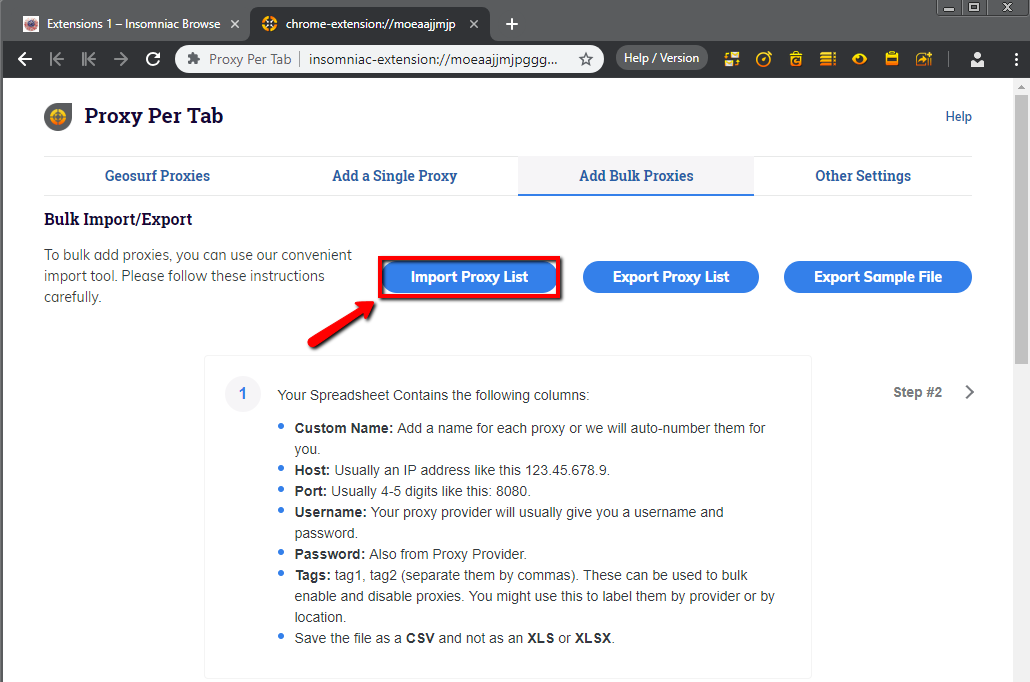Click the address bar URL field

434,59
